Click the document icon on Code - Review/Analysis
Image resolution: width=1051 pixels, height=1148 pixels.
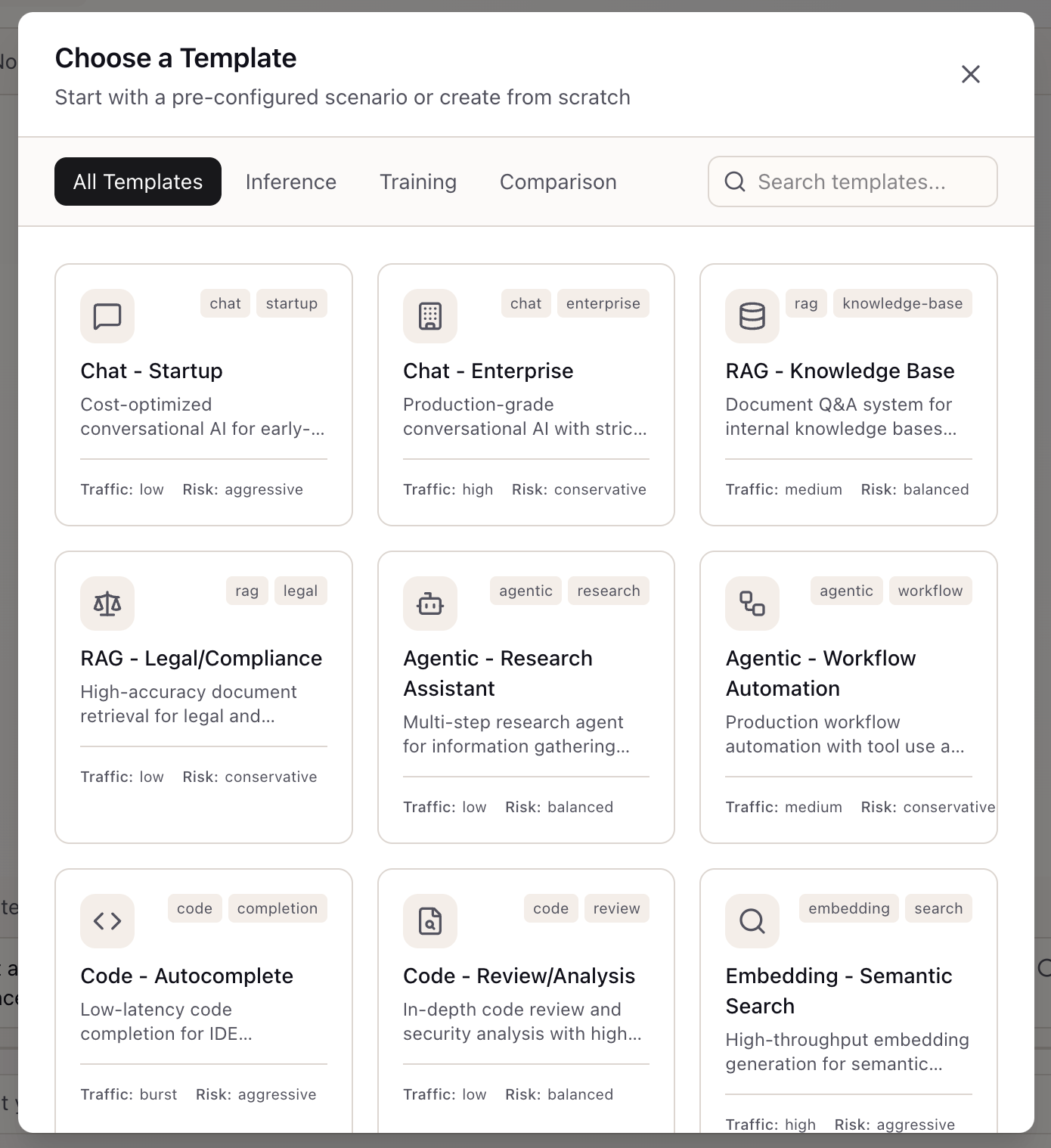[x=429, y=921]
